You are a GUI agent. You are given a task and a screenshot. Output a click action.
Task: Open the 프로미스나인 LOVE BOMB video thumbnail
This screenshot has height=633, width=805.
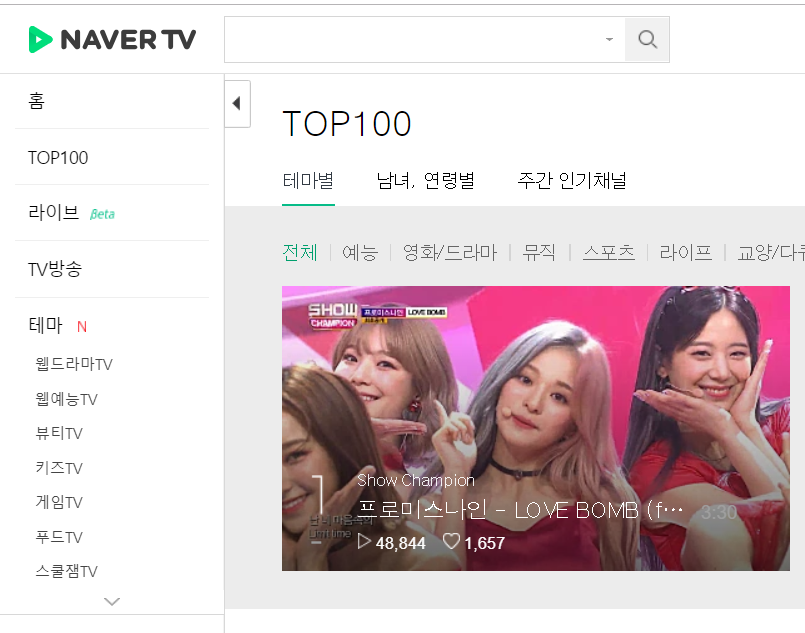[x=535, y=428]
